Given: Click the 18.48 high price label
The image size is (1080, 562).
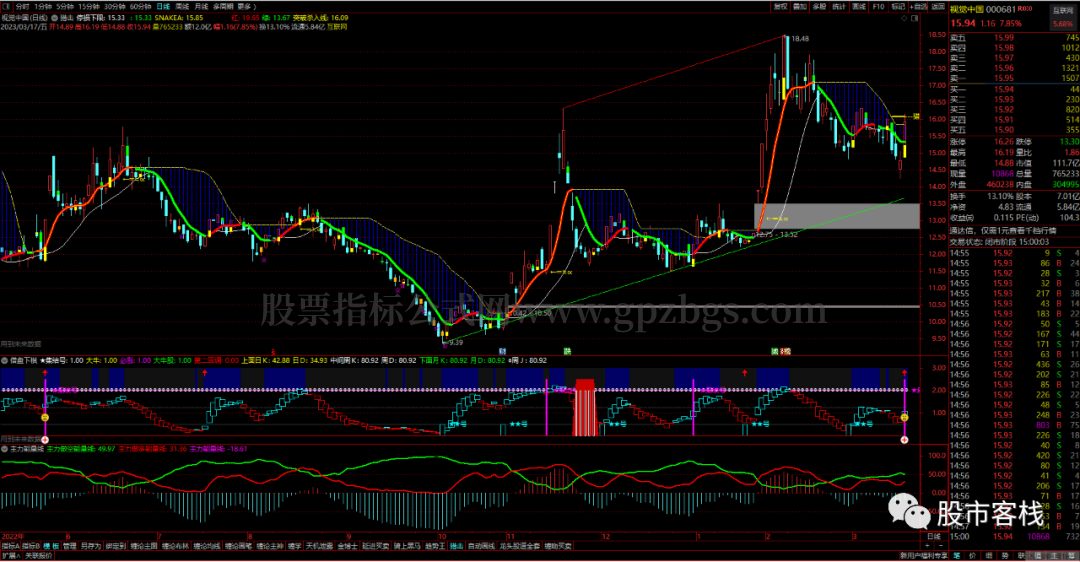Looking at the screenshot, I should click(800, 39).
